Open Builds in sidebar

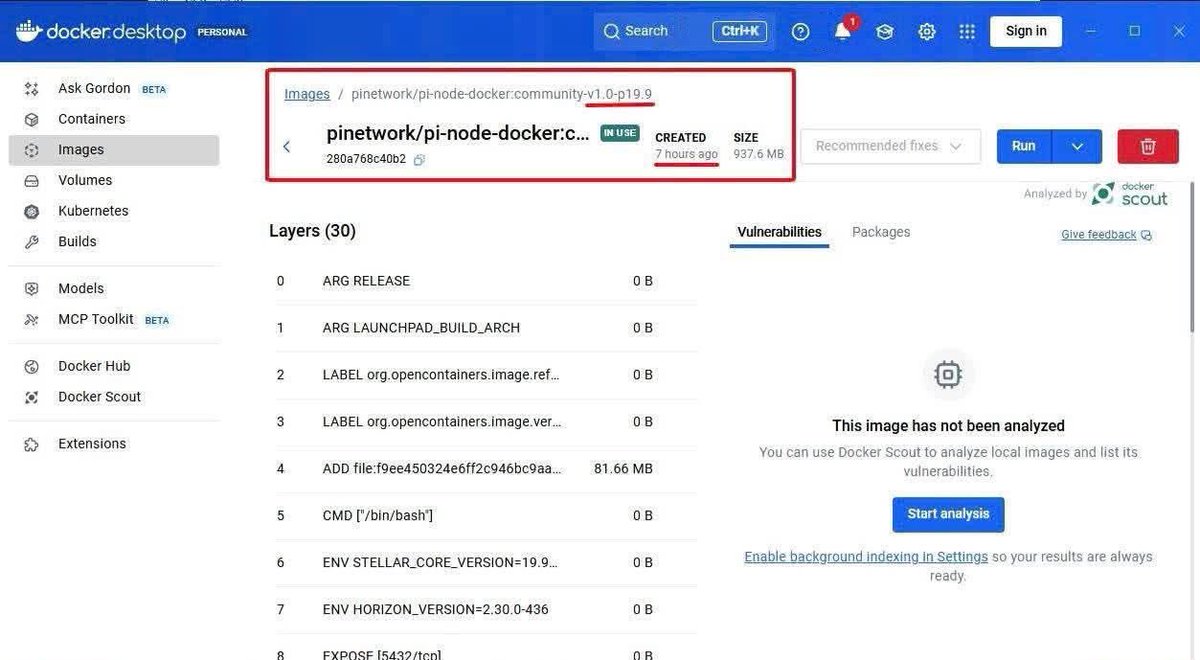click(114, 242)
